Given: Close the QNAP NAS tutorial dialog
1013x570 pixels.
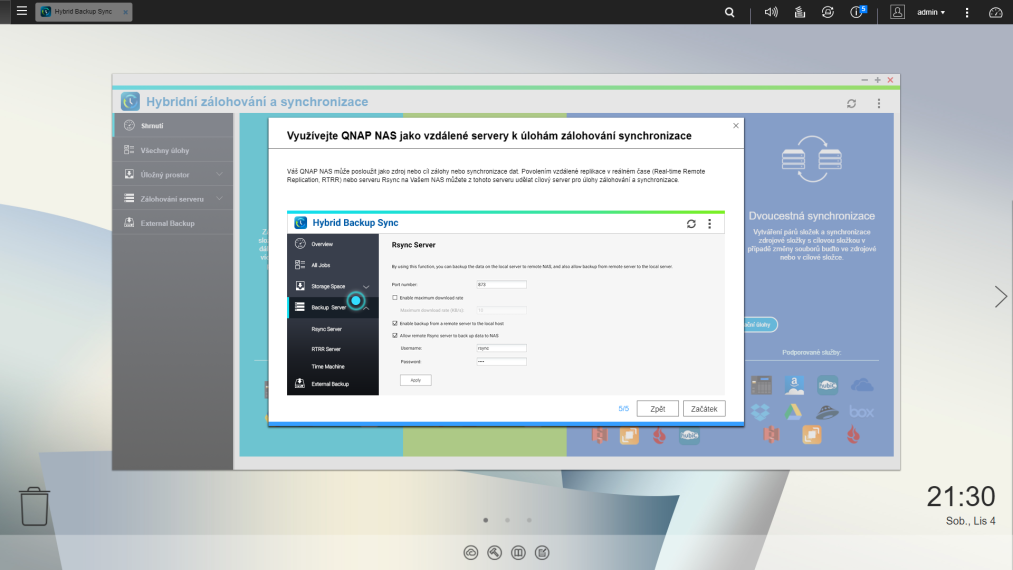Looking at the screenshot, I should [x=736, y=125].
